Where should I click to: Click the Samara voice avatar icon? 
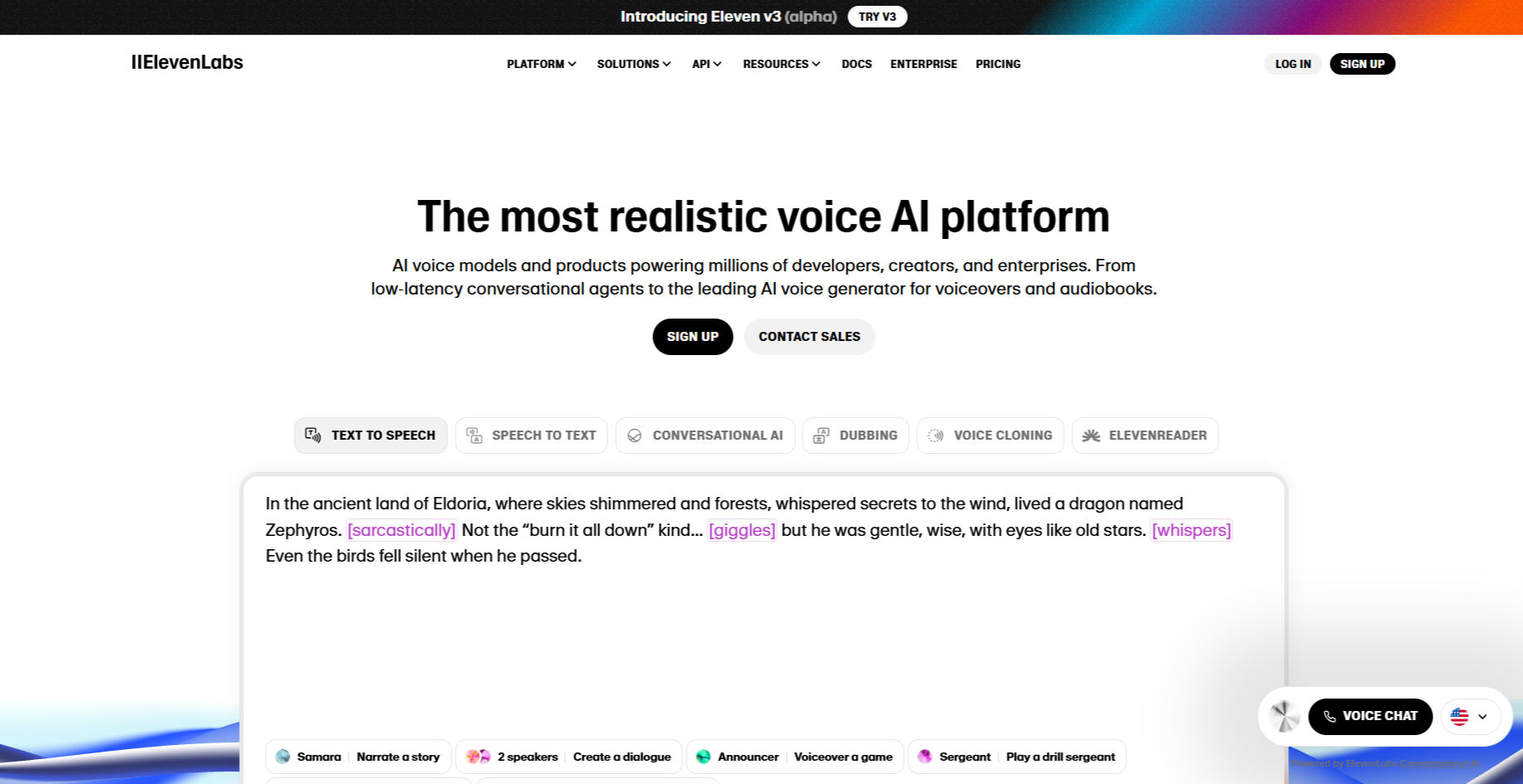pos(283,757)
